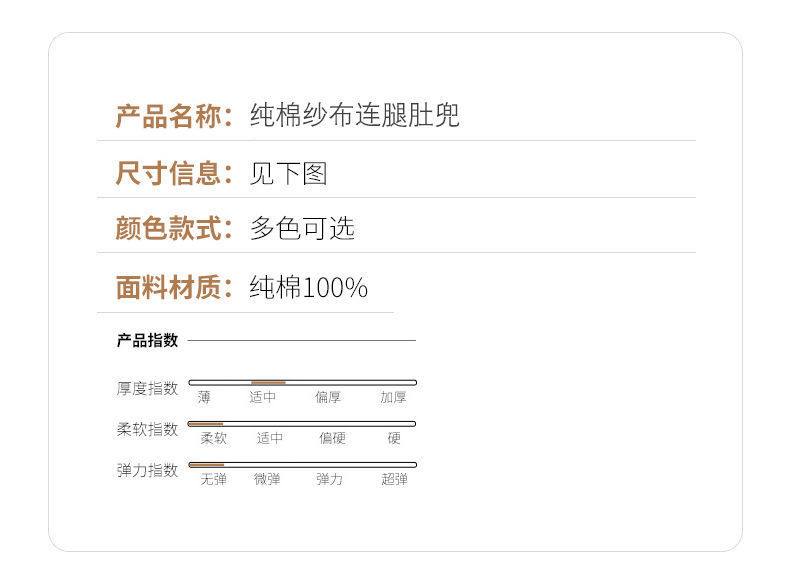Open the 见下图 size reference text
Image resolution: width=790 pixels, height=576 pixels.
coord(288,173)
